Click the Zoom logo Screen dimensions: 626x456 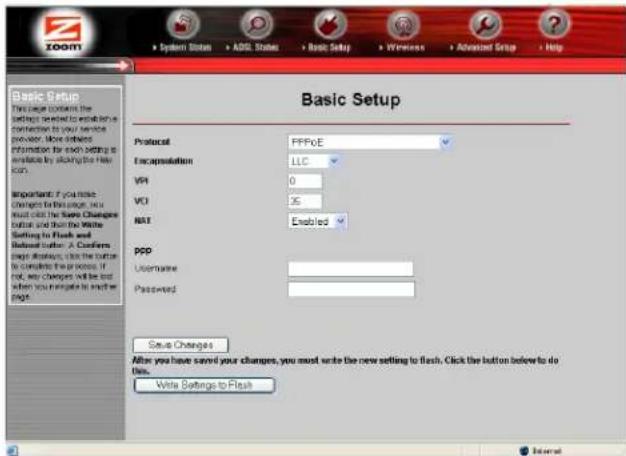tap(63, 32)
